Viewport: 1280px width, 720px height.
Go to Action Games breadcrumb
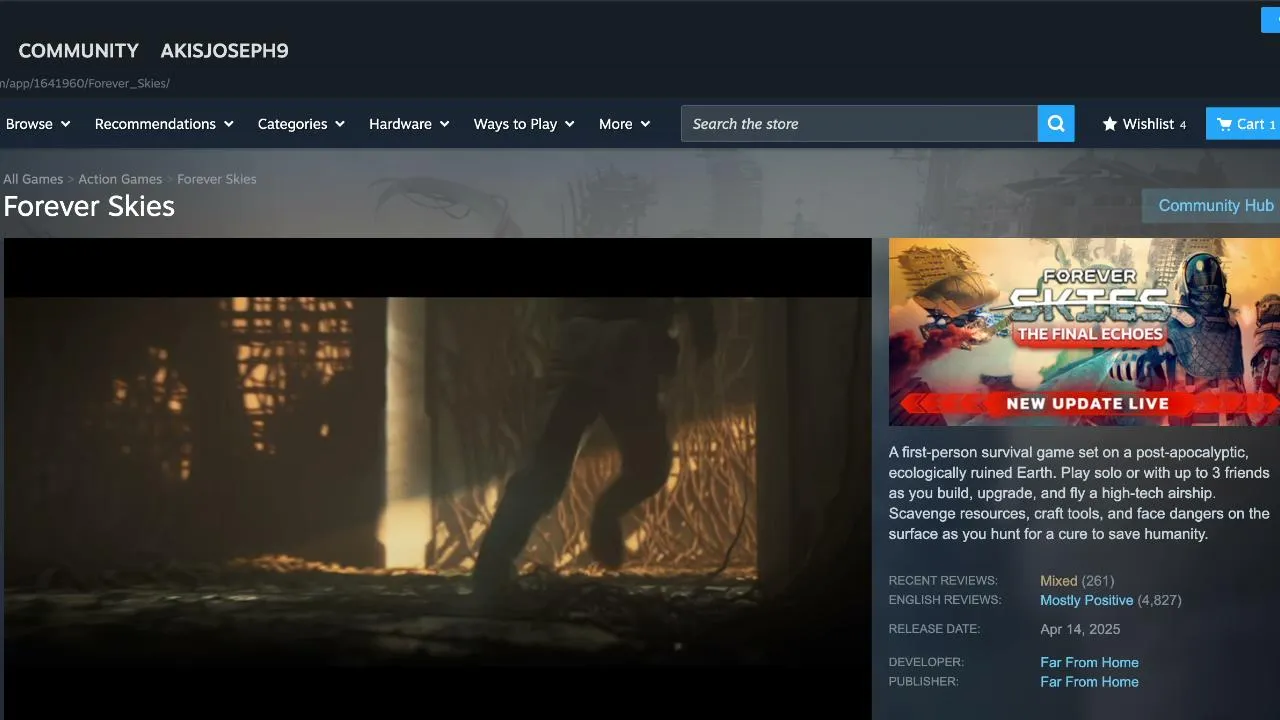(x=120, y=179)
